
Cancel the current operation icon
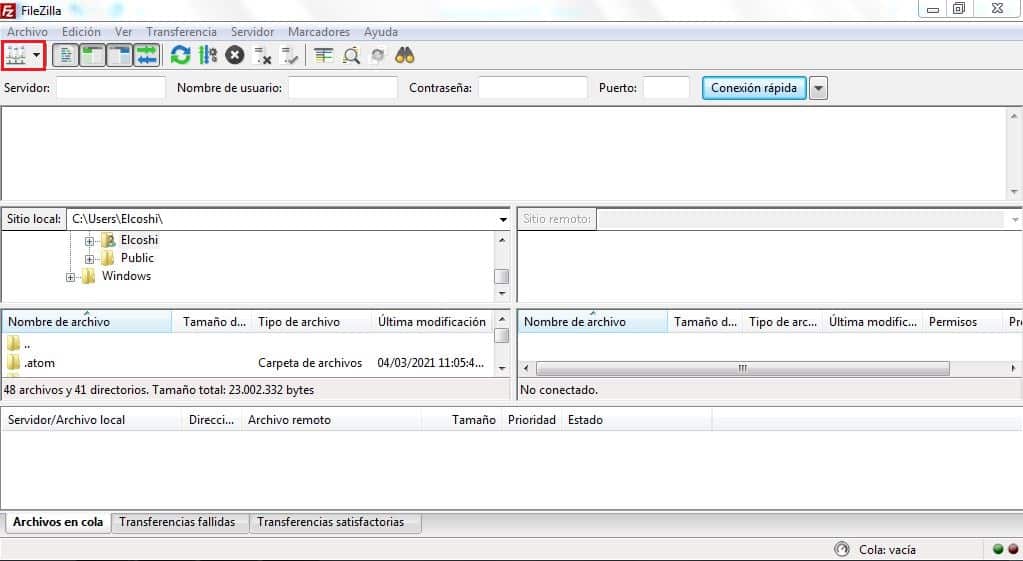[x=235, y=55]
